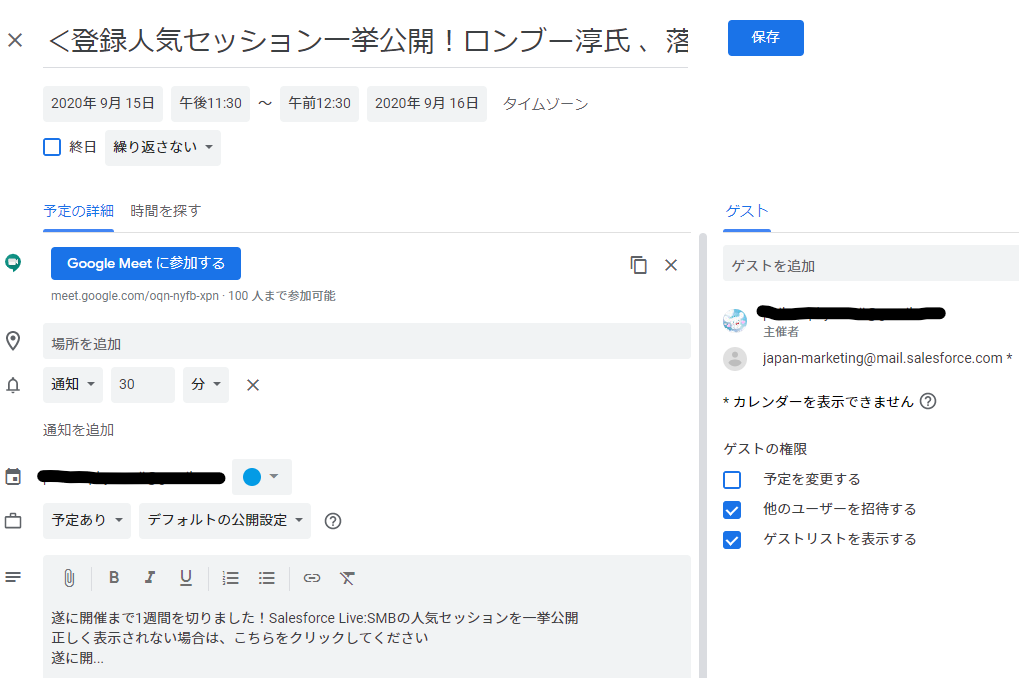Open help for visibility settings

(x=333, y=521)
